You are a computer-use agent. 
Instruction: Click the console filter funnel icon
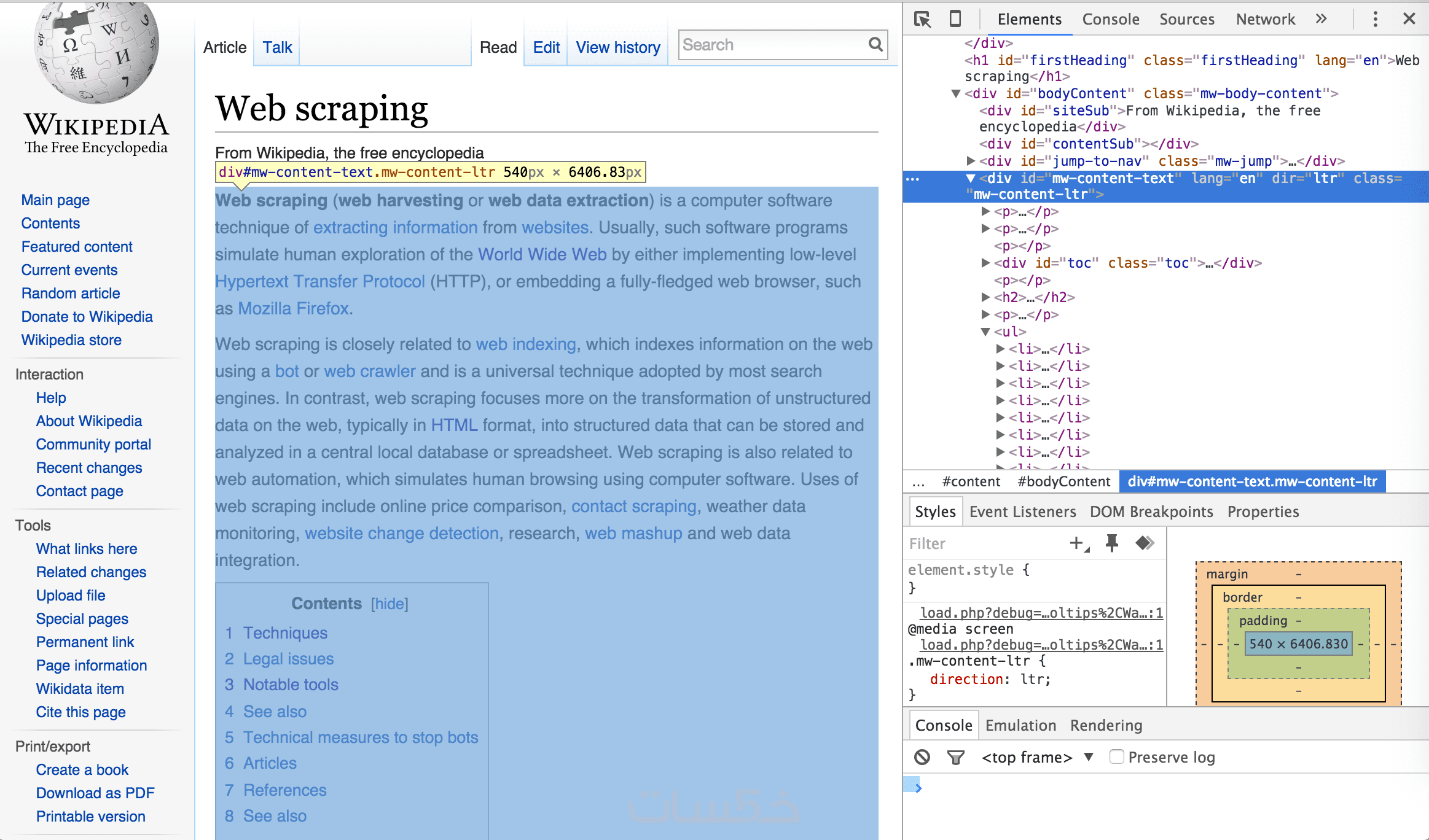[955, 757]
